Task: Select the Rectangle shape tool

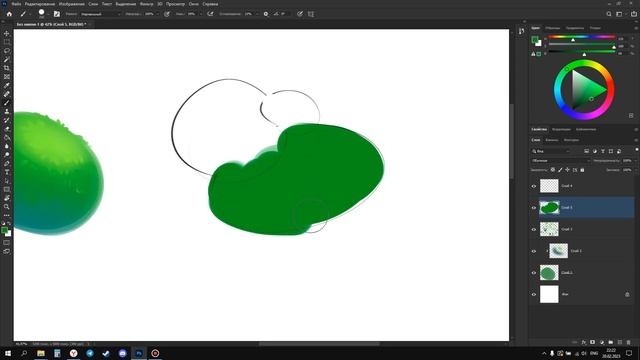Action: click(7, 189)
